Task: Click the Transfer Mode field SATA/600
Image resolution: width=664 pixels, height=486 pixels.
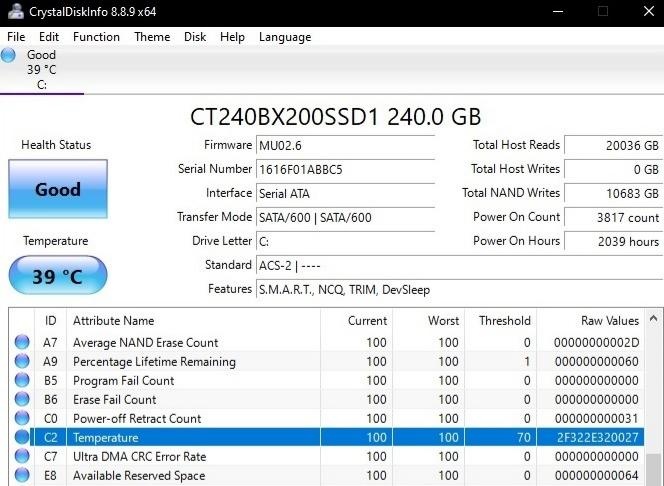Action: [x=345, y=218]
